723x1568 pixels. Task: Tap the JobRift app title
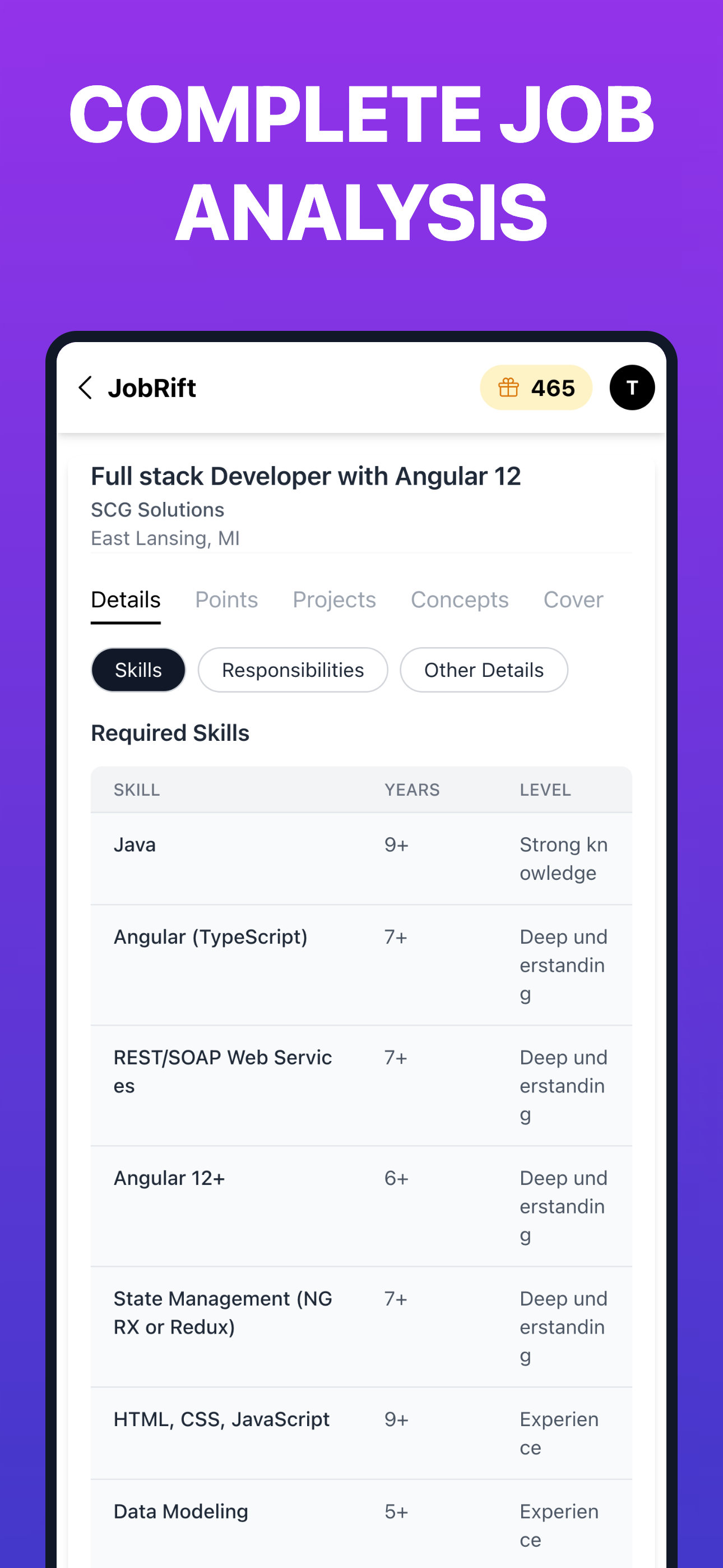point(152,388)
